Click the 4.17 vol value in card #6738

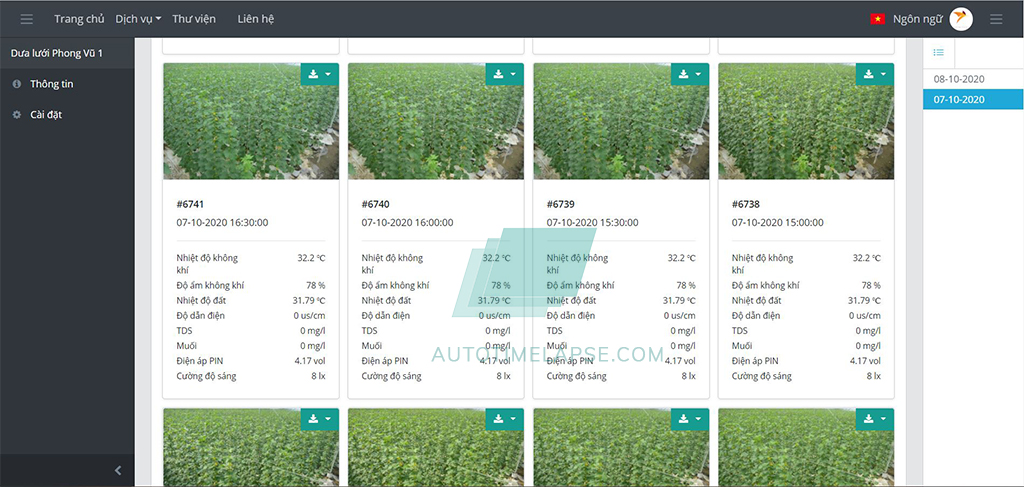865,361
